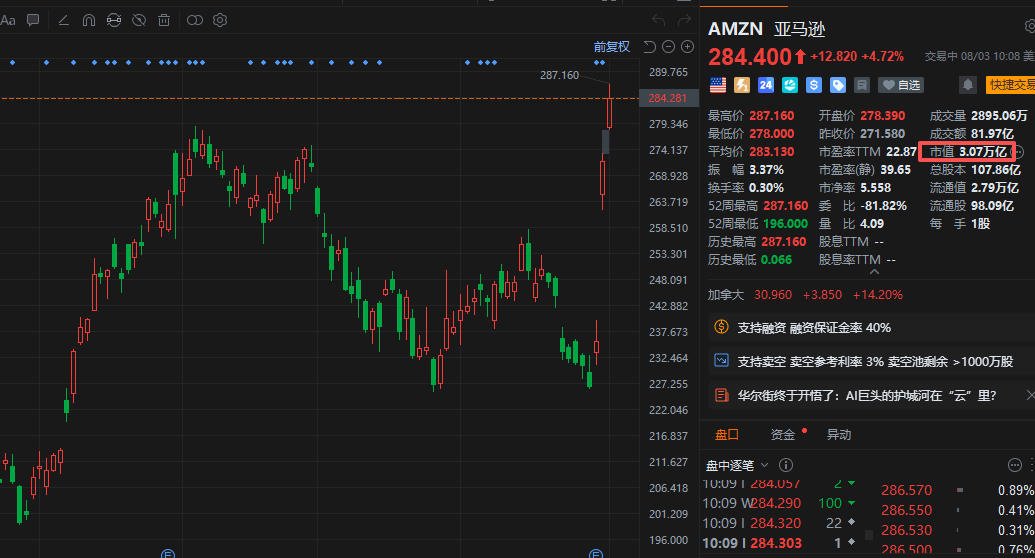Toggle the magnet snap tool
Viewport: 1035px width, 558px height.
(x=88, y=20)
